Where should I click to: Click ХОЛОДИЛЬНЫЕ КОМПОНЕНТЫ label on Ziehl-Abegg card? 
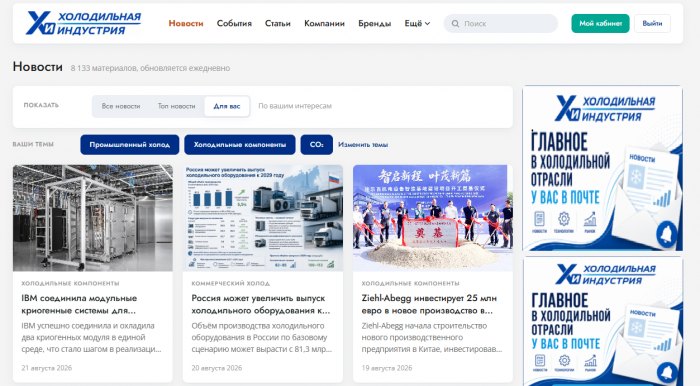point(410,283)
